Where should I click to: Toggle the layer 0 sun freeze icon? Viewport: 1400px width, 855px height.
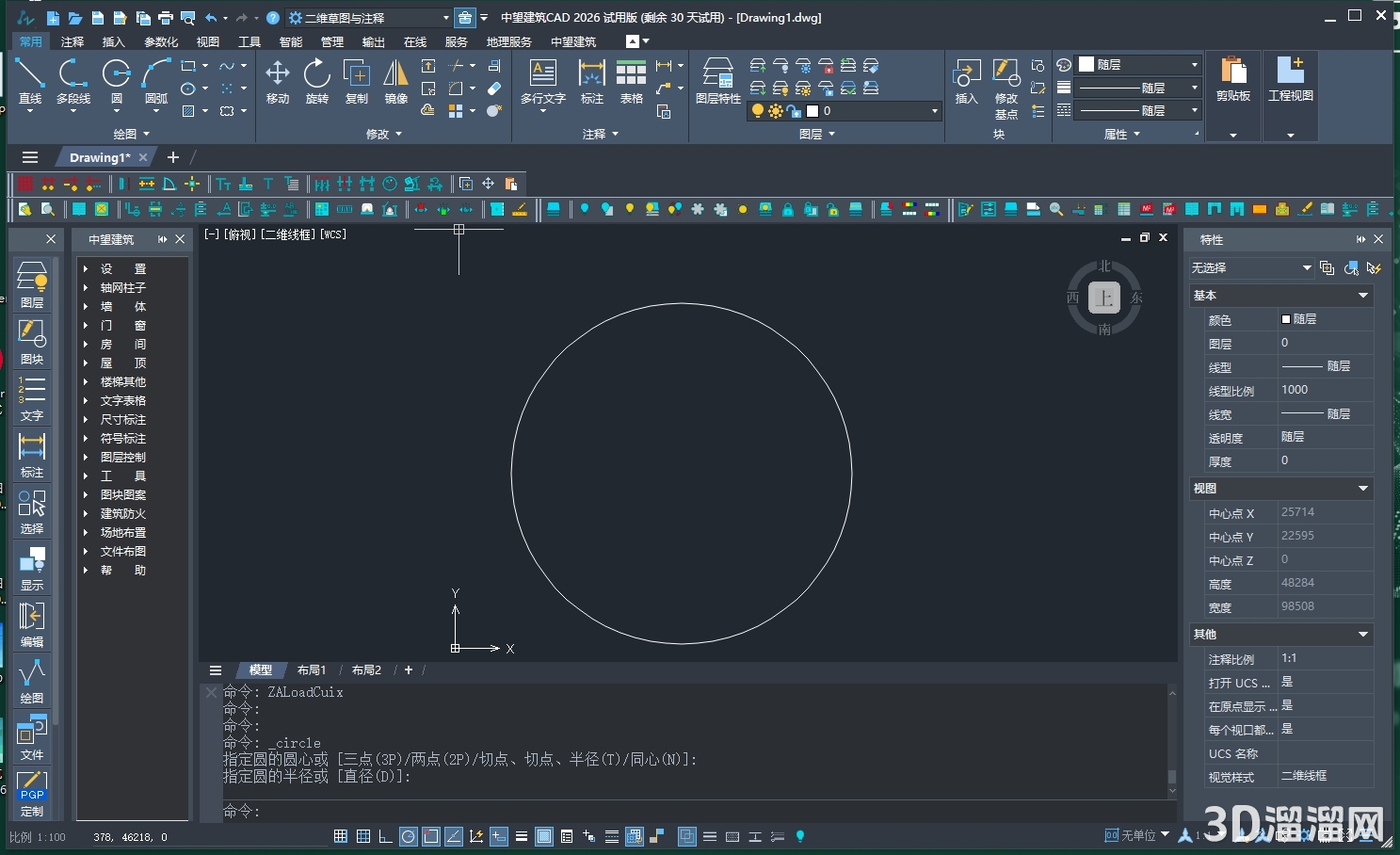pos(776,111)
